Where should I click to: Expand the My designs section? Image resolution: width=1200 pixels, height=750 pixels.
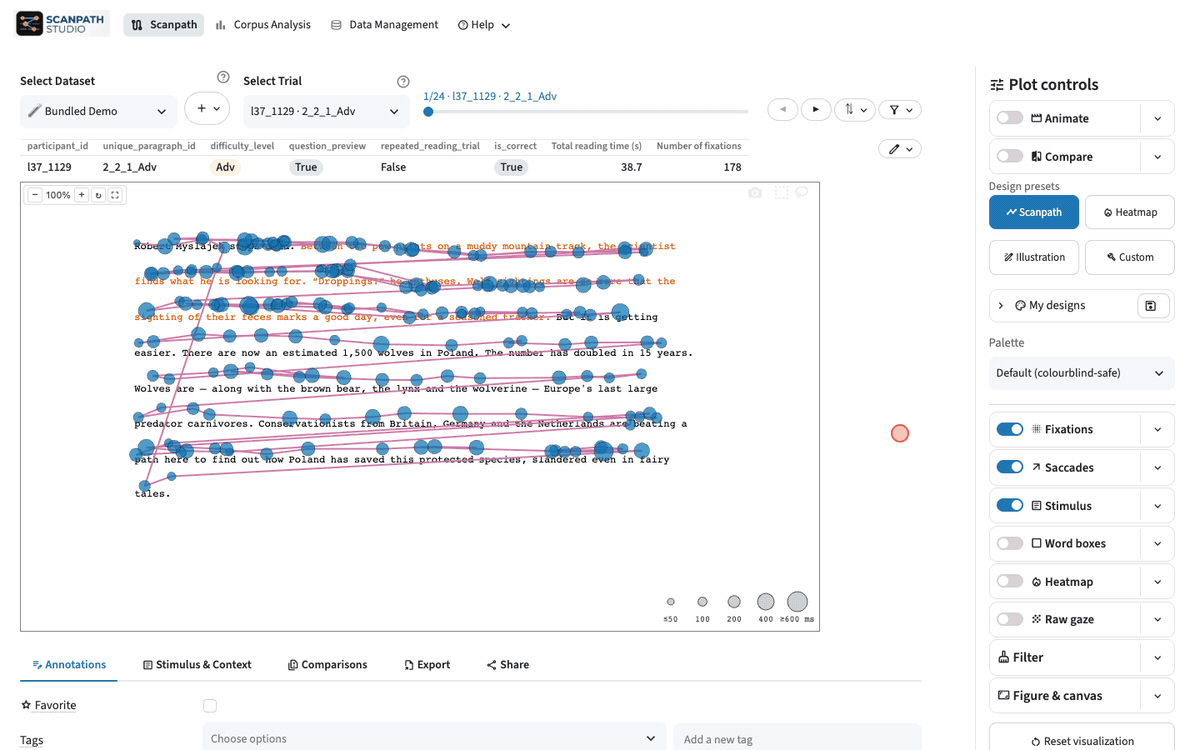pos(1001,305)
